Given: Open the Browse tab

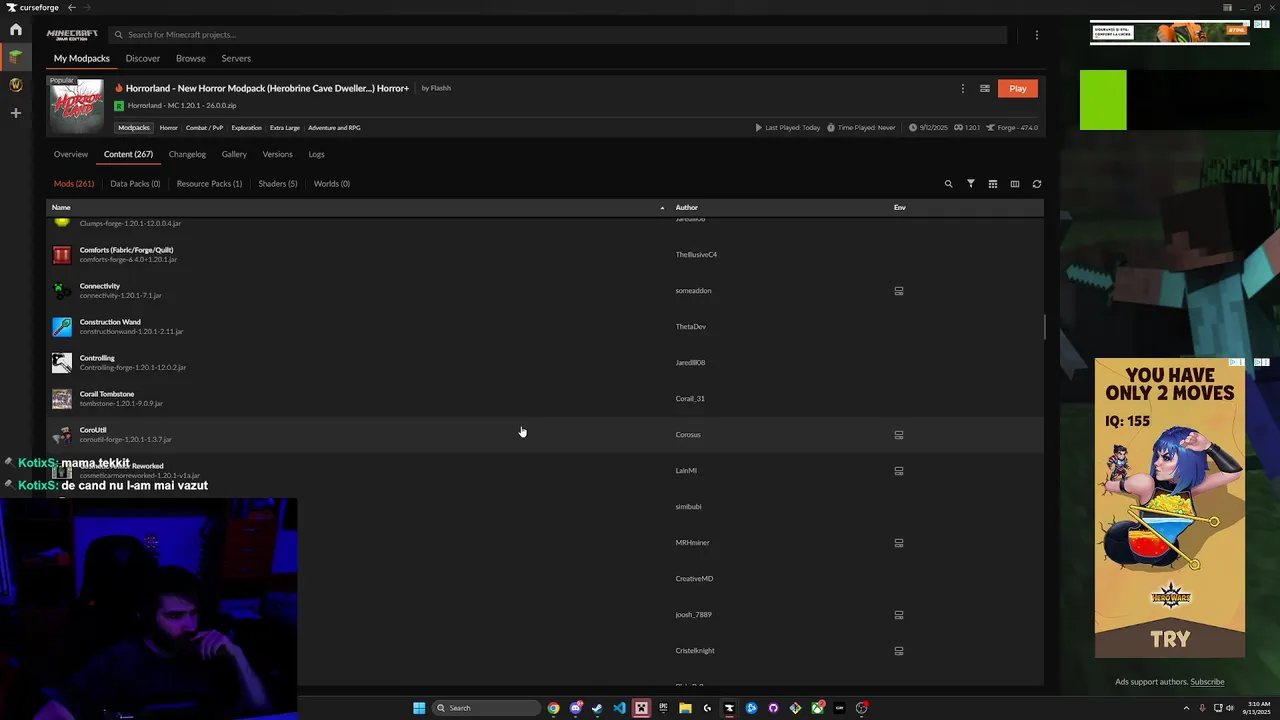Looking at the screenshot, I should tap(191, 59).
